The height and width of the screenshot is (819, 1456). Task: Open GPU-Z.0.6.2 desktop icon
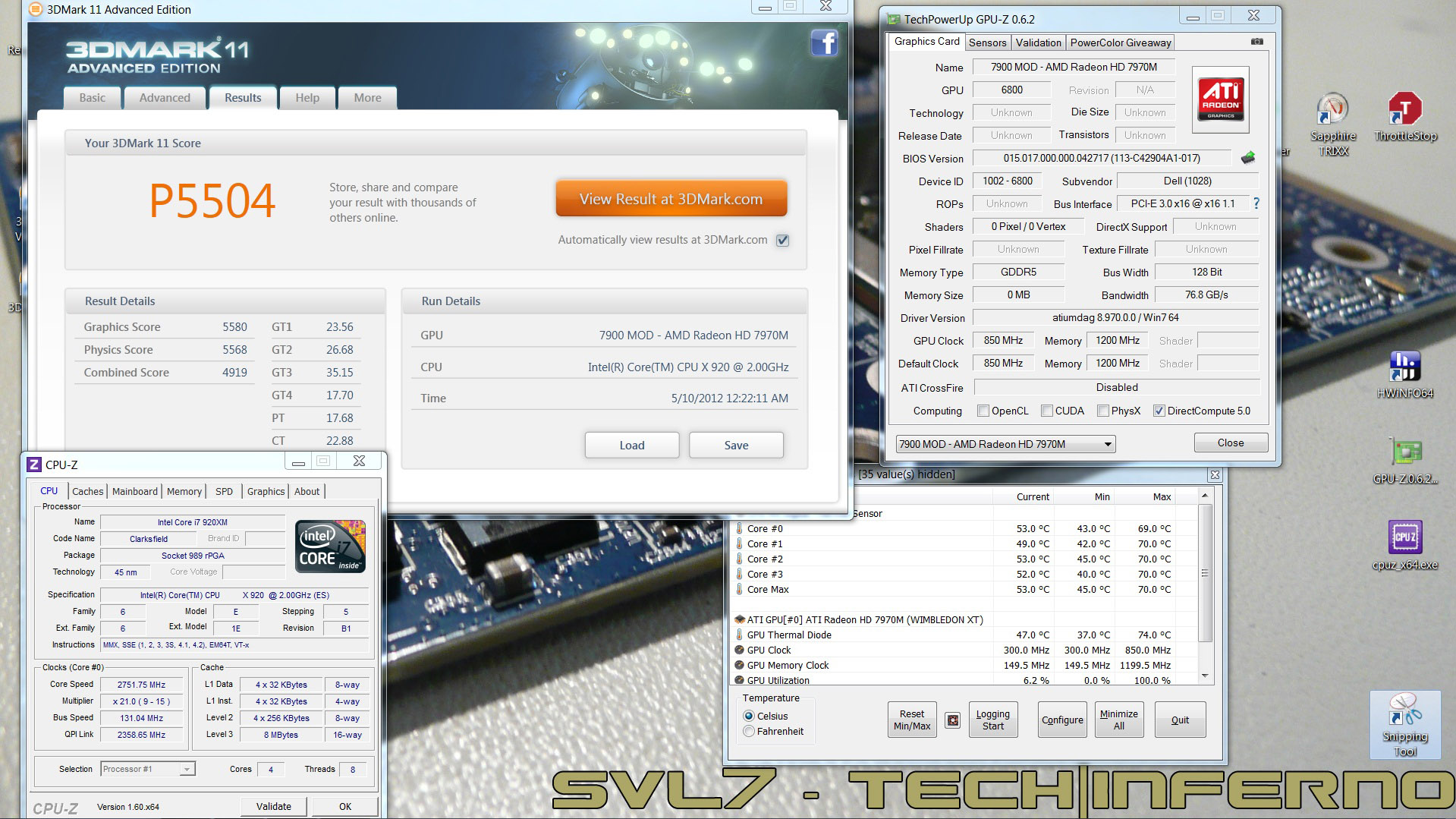point(1405,461)
